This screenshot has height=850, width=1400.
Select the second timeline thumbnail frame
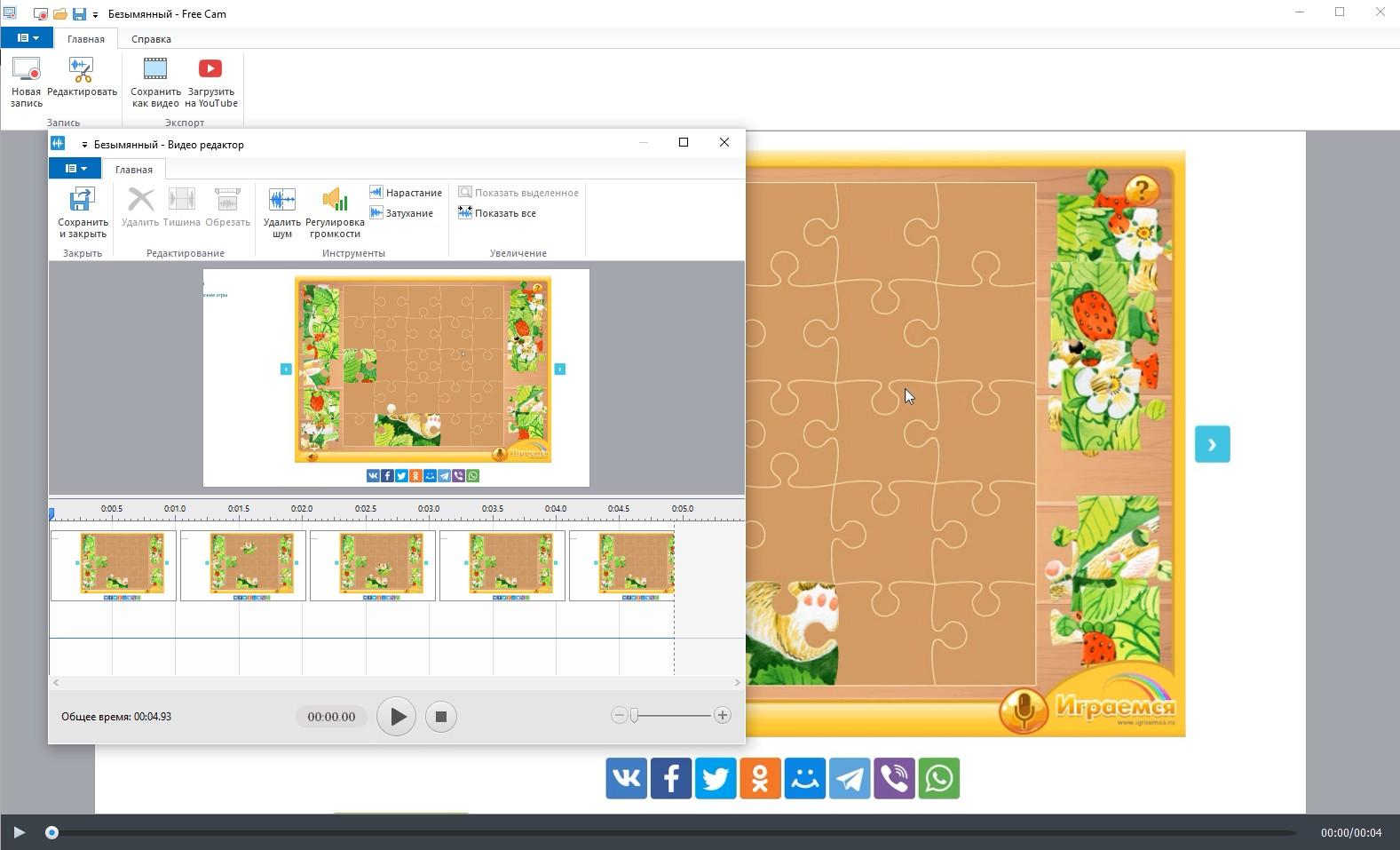point(242,566)
